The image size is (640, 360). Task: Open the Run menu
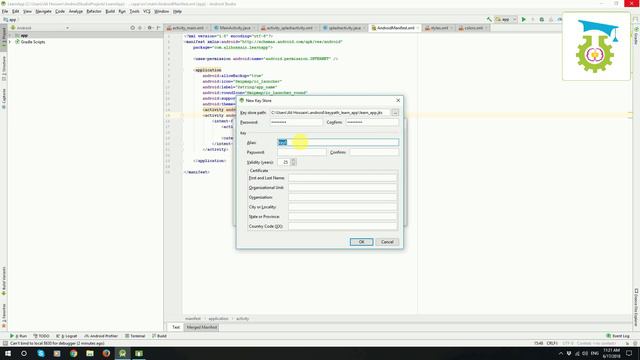click(x=122, y=11)
